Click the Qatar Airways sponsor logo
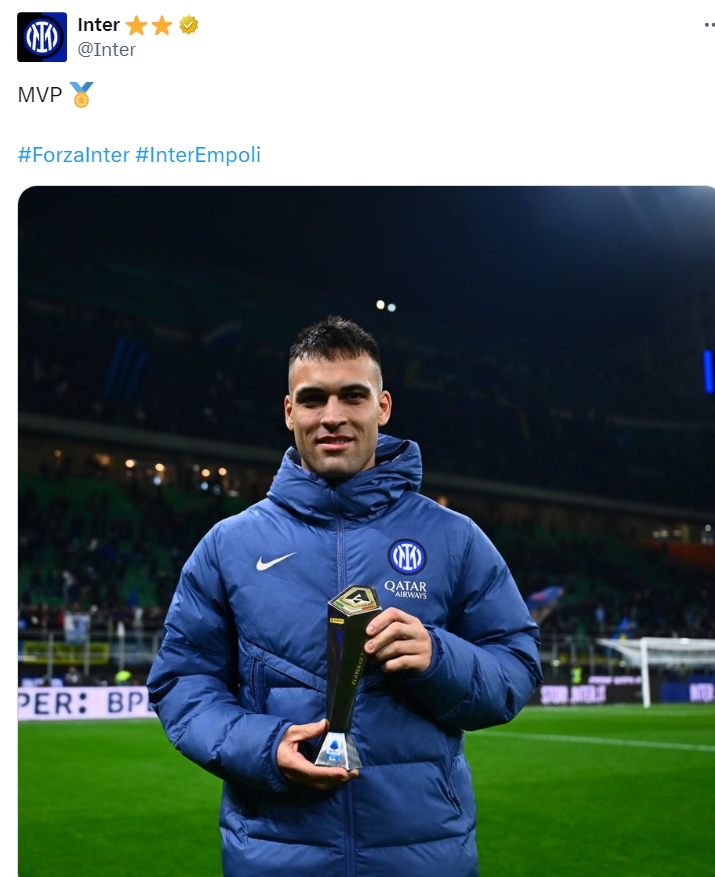Viewport: 715px width, 877px height. 406,589
